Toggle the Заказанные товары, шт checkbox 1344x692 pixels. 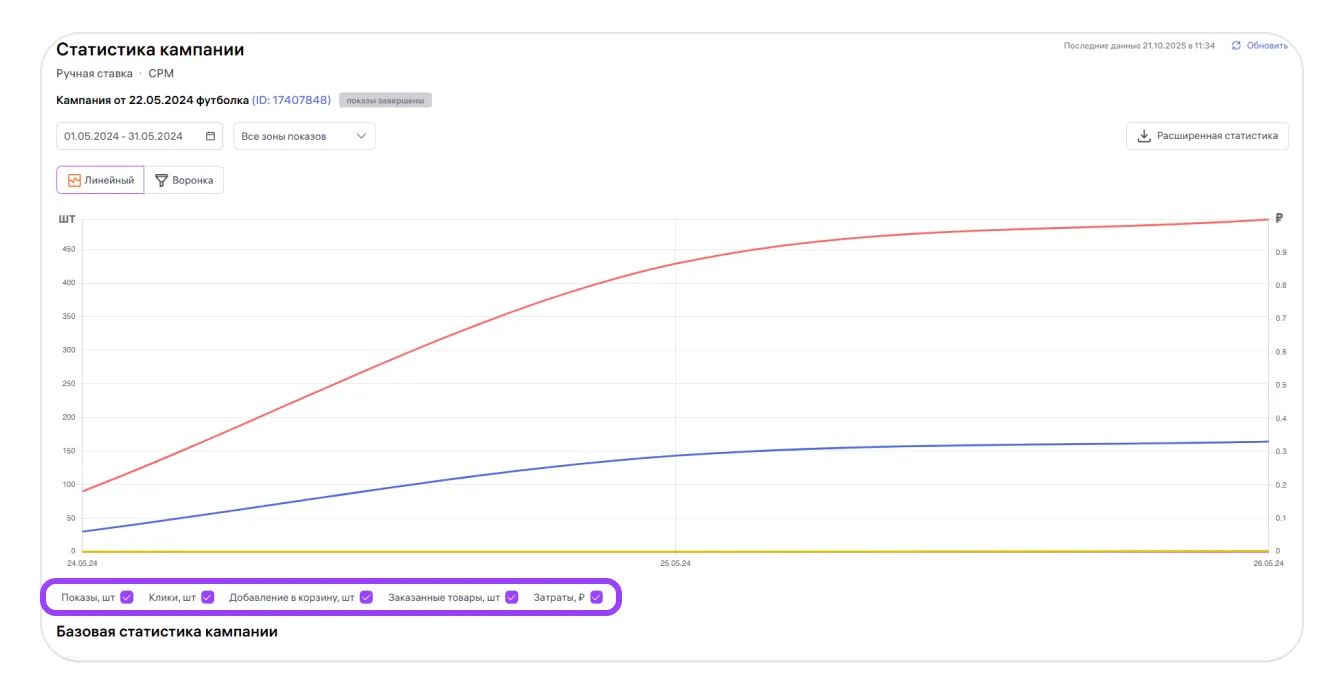coord(512,598)
